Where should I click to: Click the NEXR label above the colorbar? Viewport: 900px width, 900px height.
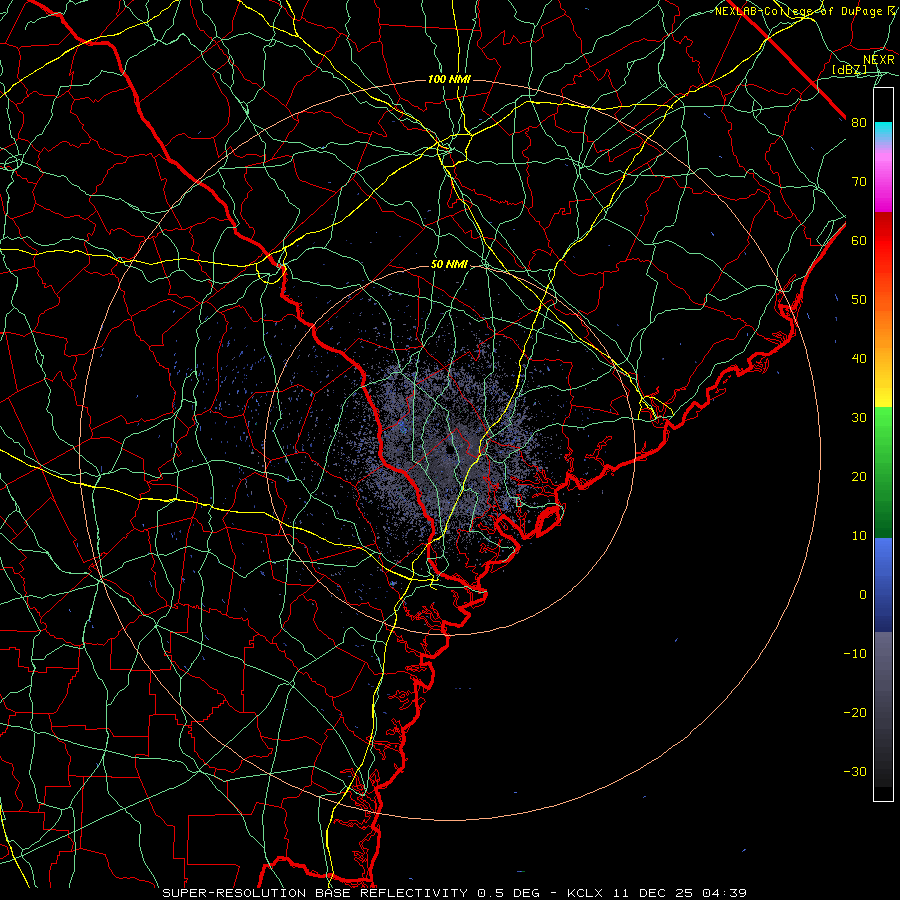(x=879, y=60)
